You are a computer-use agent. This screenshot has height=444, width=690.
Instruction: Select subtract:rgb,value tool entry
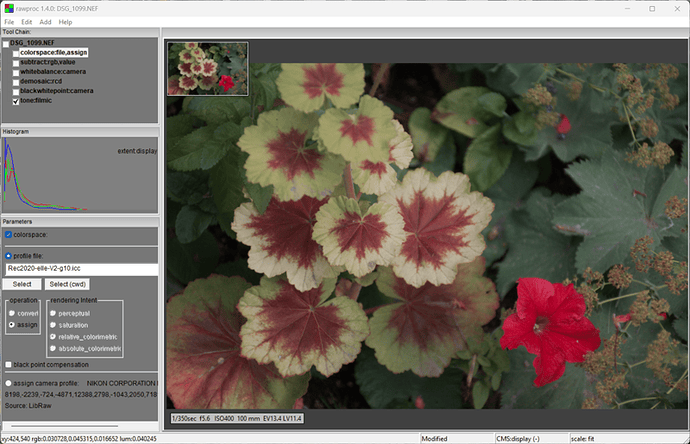pyautogui.click(x=48, y=62)
